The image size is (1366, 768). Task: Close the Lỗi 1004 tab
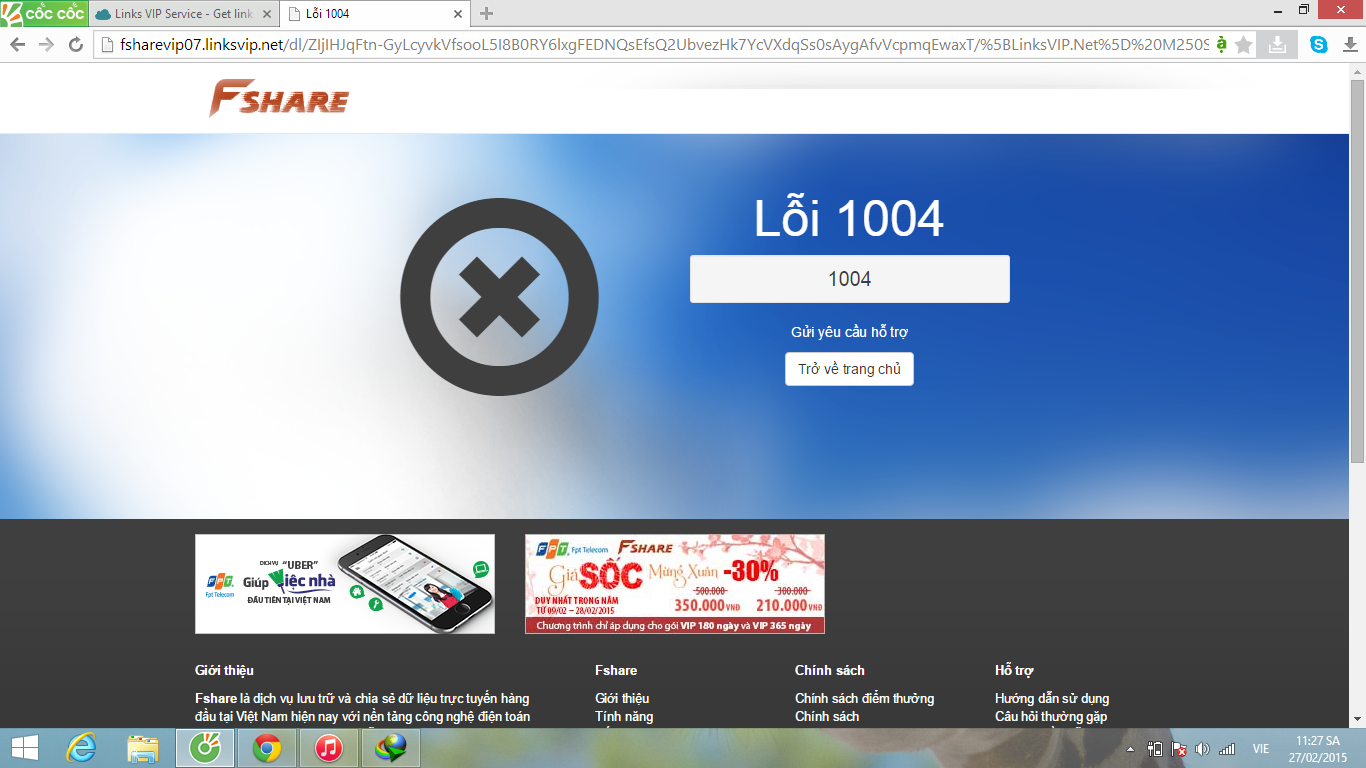[458, 14]
